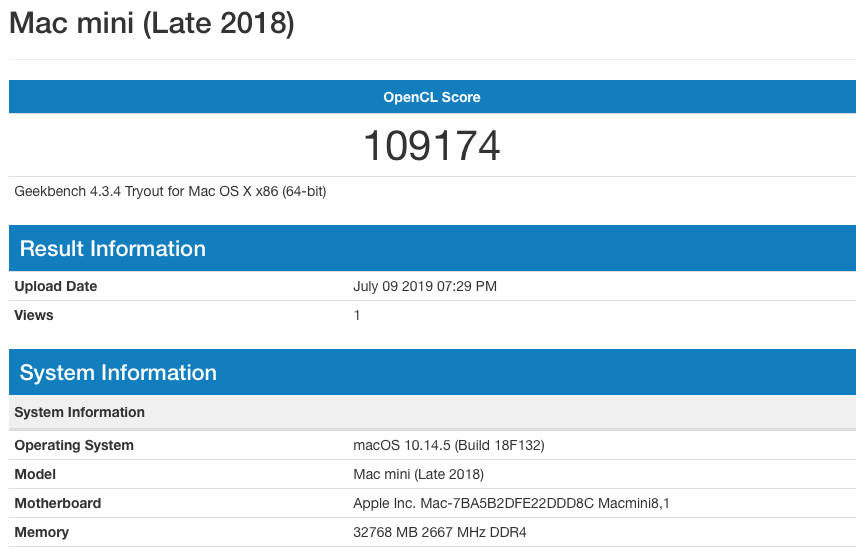
Task: Click the Mac mini (Late 2018) page title
Action: click(152, 24)
